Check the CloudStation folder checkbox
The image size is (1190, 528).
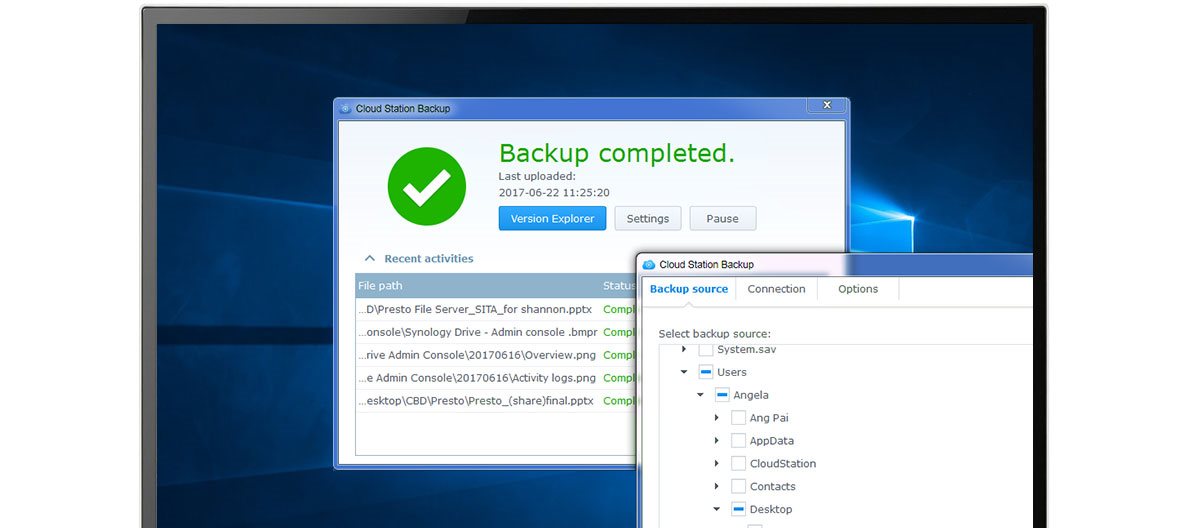pos(738,463)
